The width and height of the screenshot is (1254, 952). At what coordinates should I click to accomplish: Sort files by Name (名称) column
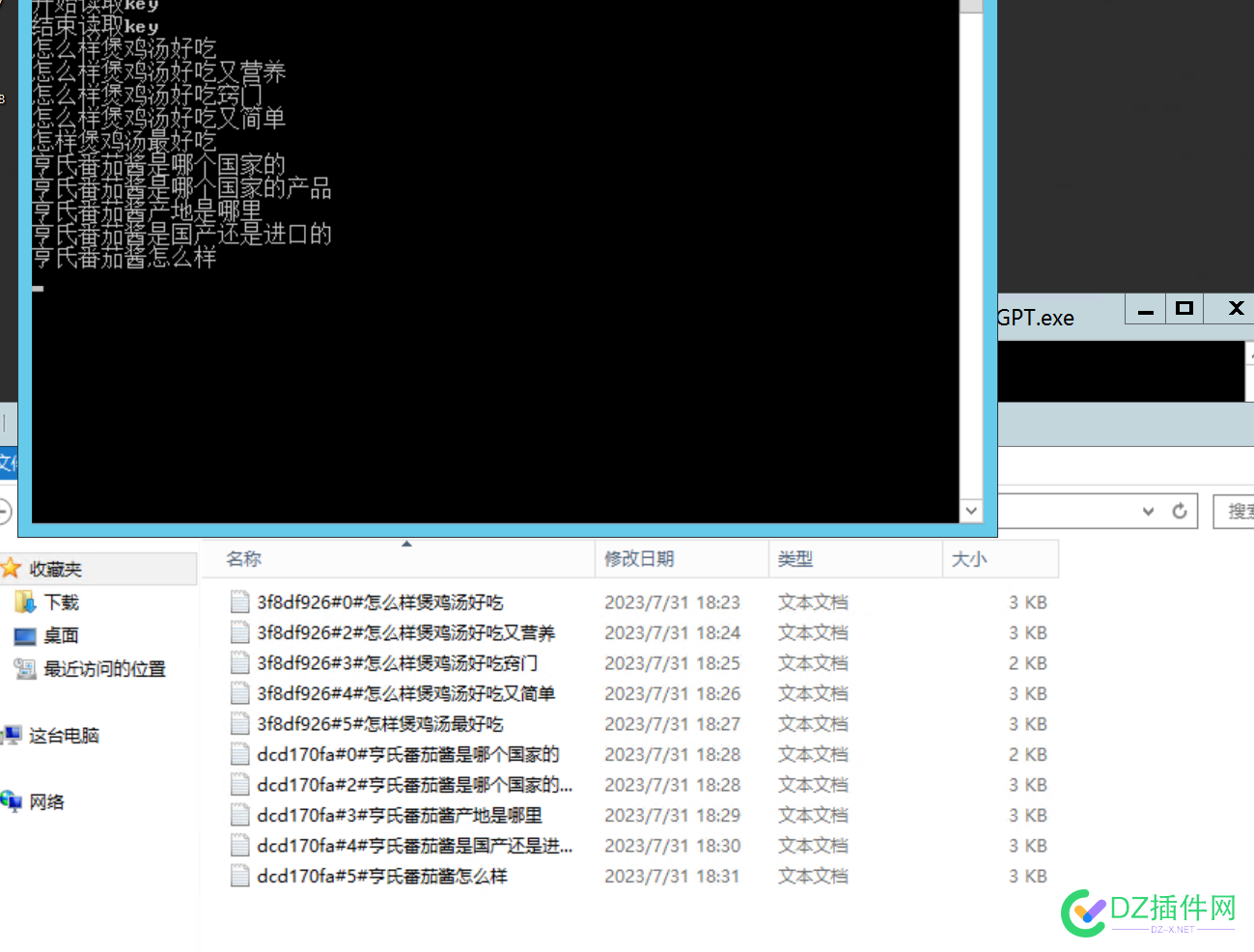point(398,559)
